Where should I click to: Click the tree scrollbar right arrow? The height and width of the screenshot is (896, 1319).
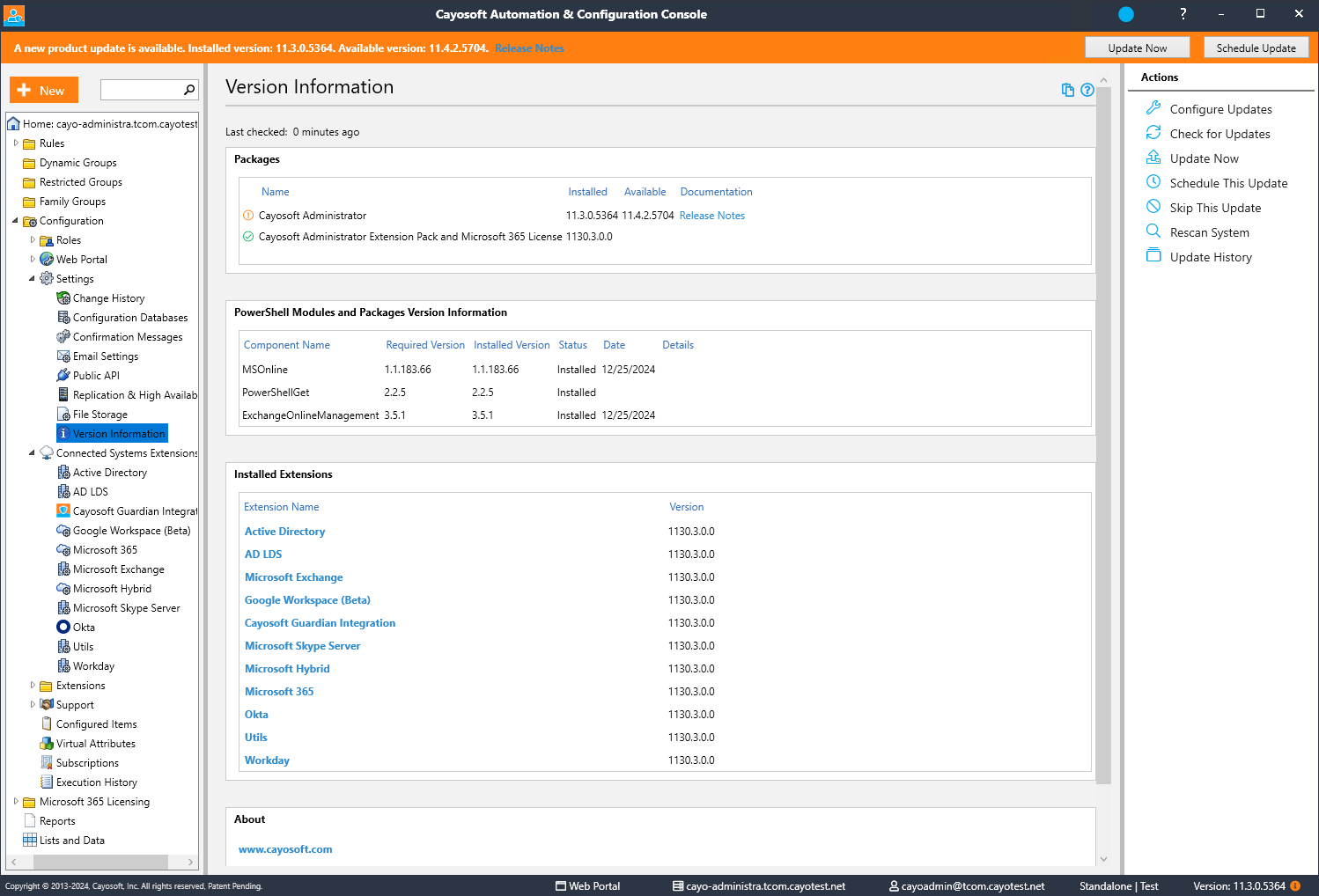[x=191, y=862]
